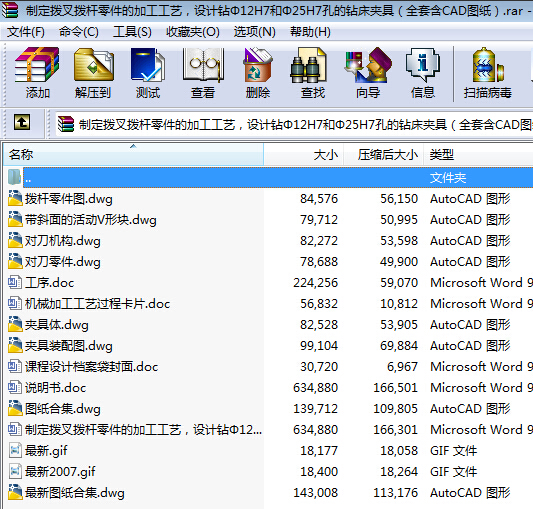The image size is (533, 509).
Task: Sort by the 名称 column header
Action: click(x=133, y=155)
